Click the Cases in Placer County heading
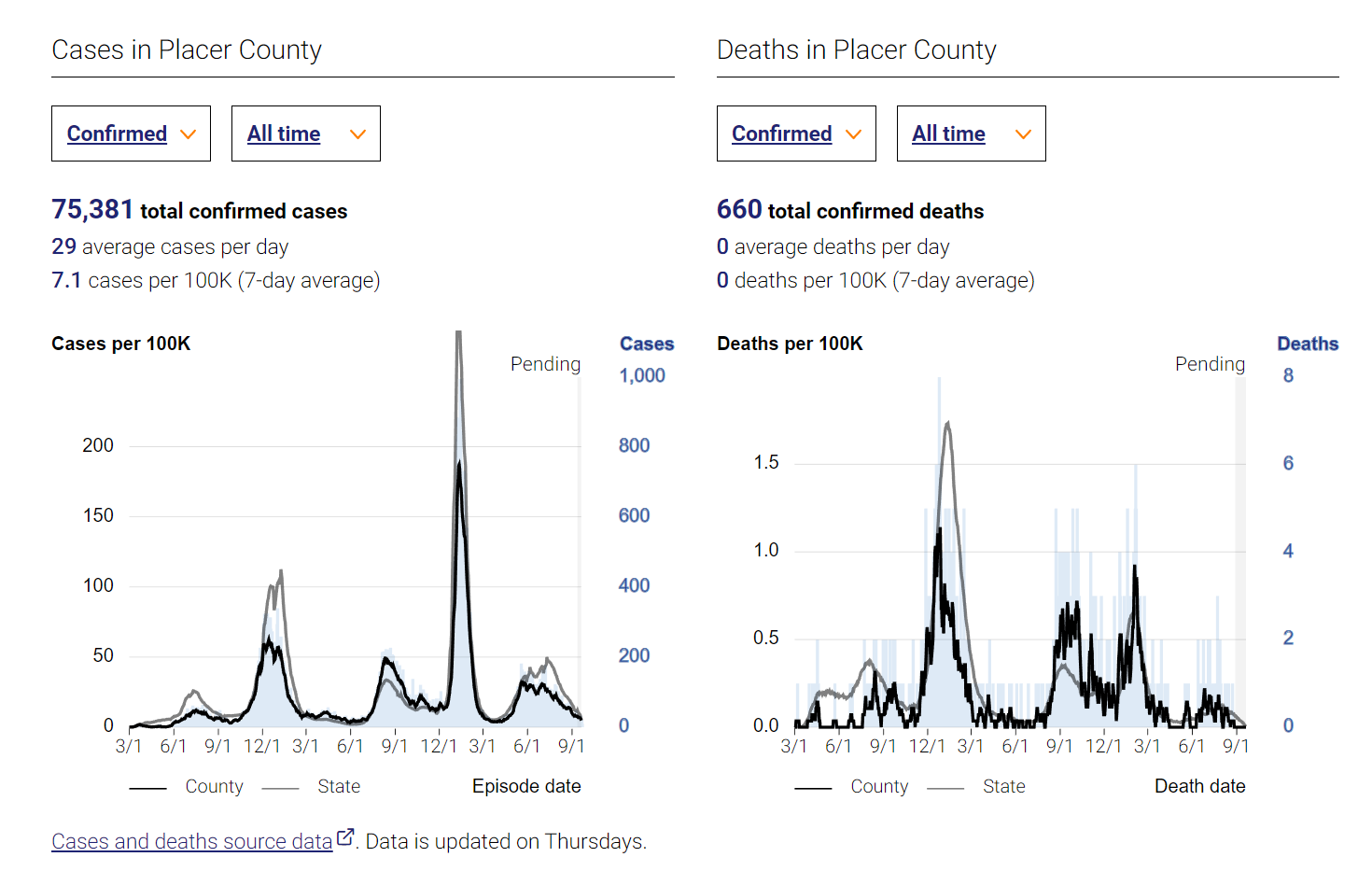The image size is (1372, 871). tap(187, 49)
